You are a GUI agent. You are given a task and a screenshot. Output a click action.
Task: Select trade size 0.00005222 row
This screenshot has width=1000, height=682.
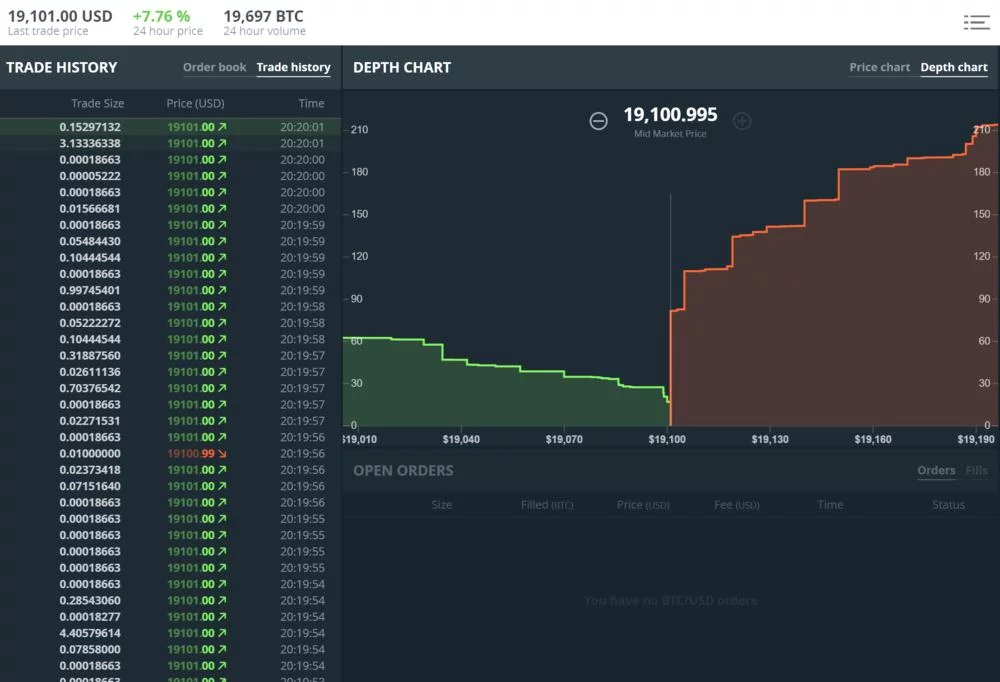click(x=170, y=176)
